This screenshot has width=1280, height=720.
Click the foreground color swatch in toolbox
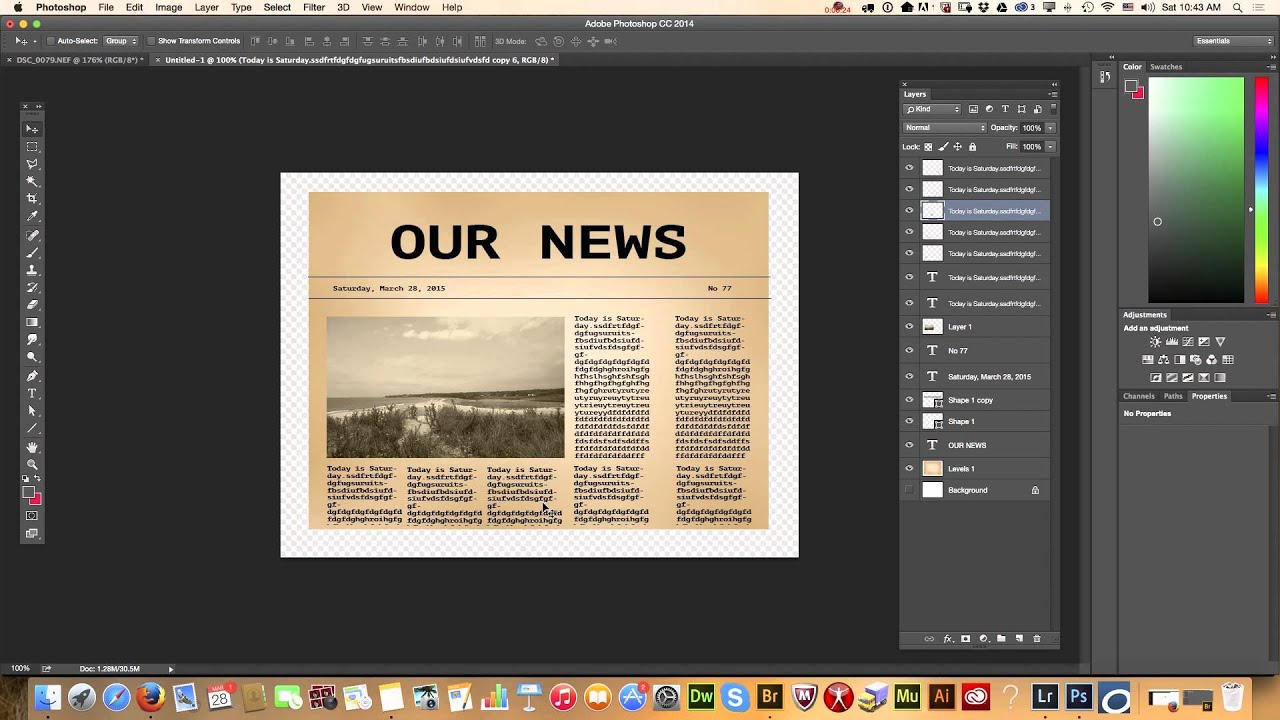30,493
